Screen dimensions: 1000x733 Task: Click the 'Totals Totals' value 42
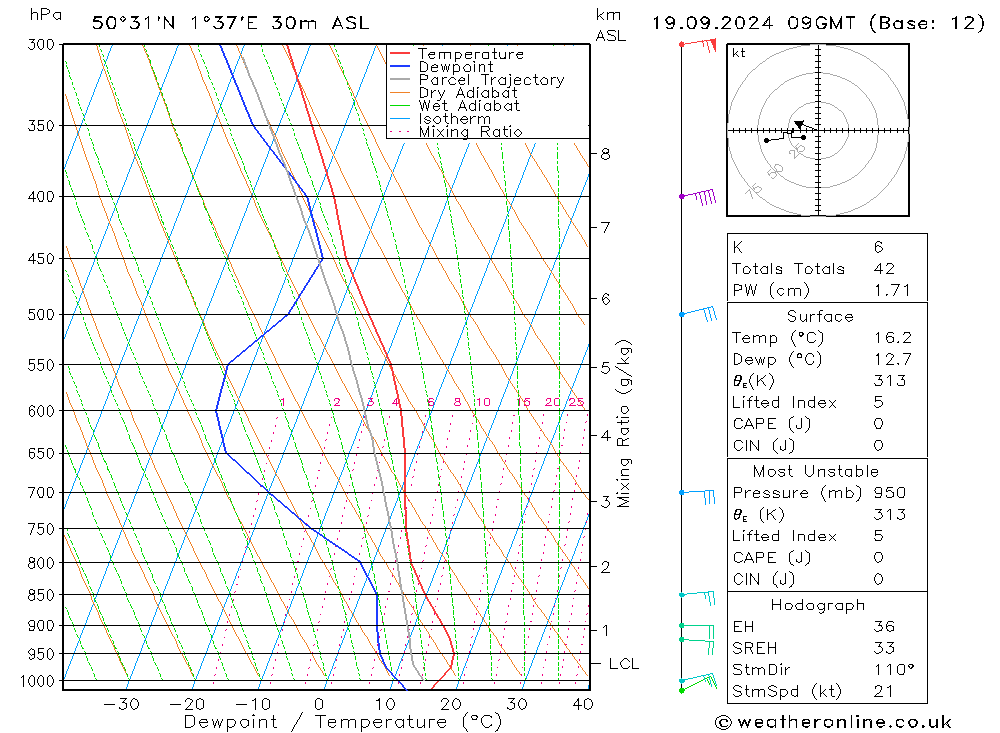click(x=884, y=269)
